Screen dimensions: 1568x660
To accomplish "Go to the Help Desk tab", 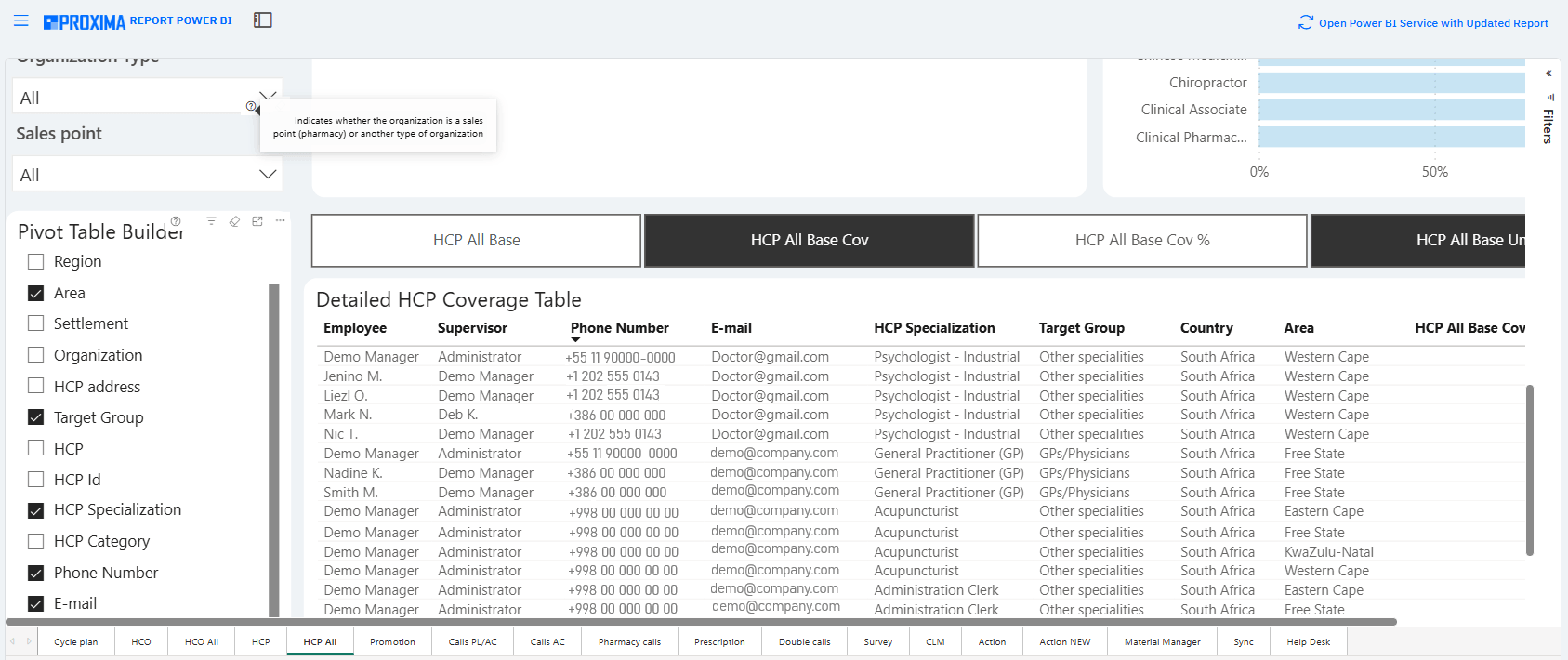I will [x=1309, y=642].
